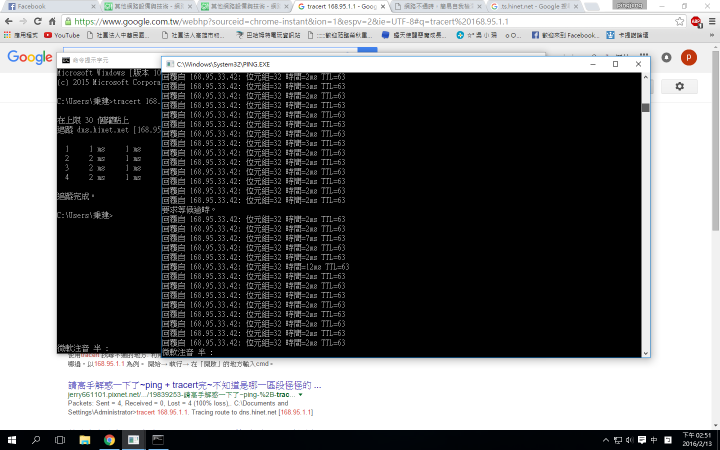The image size is (720, 450).
Task: Maximize the PING.EXE window
Action: coord(615,64)
